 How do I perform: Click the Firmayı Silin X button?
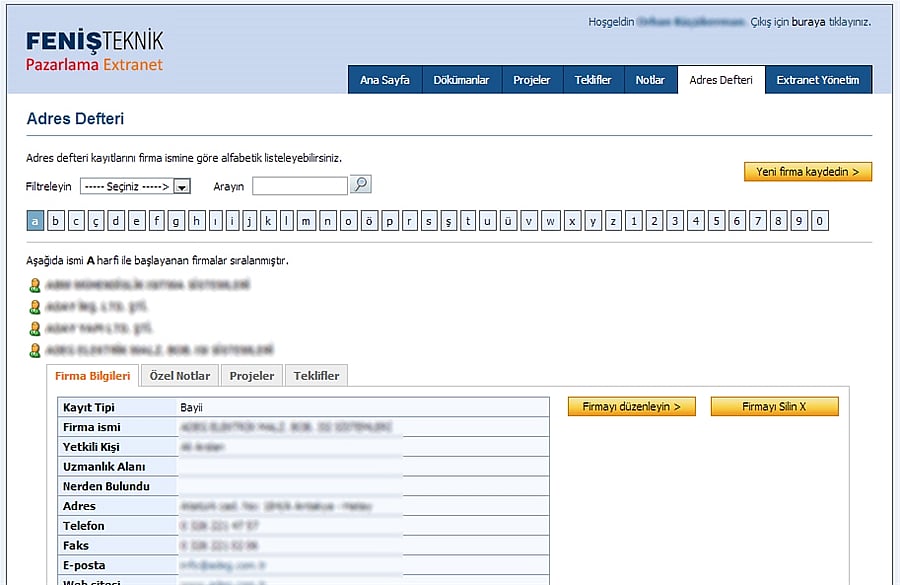774,406
